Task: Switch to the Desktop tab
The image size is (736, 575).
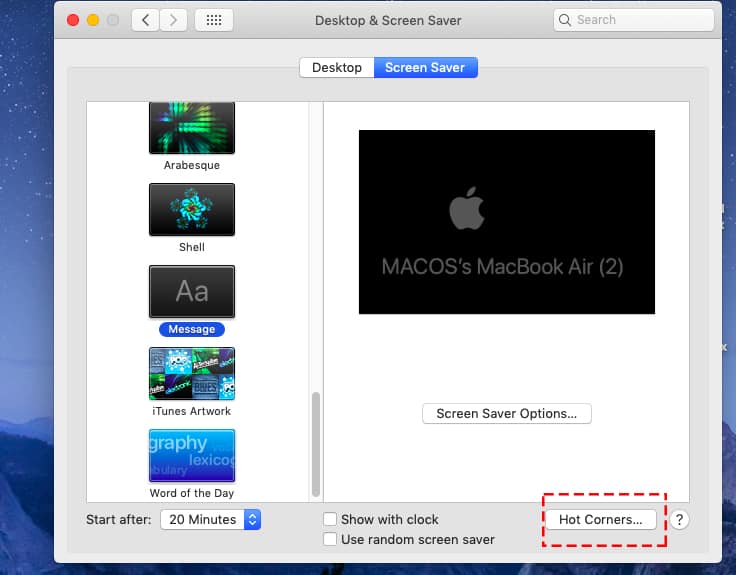Action: (337, 67)
